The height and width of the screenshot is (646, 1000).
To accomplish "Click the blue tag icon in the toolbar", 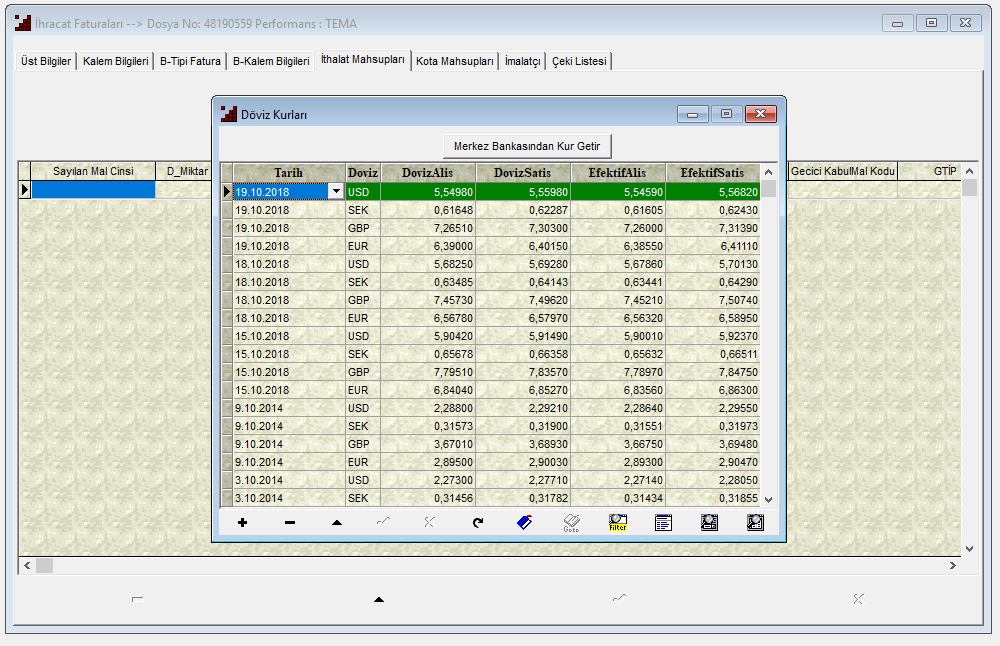I will 524,522.
